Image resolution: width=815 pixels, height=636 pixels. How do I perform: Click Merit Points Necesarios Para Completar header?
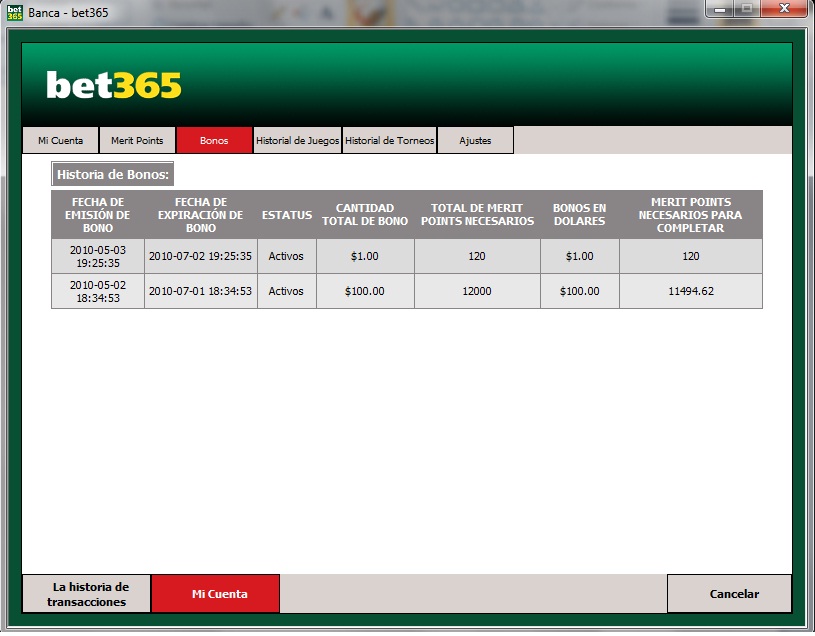[691, 215]
